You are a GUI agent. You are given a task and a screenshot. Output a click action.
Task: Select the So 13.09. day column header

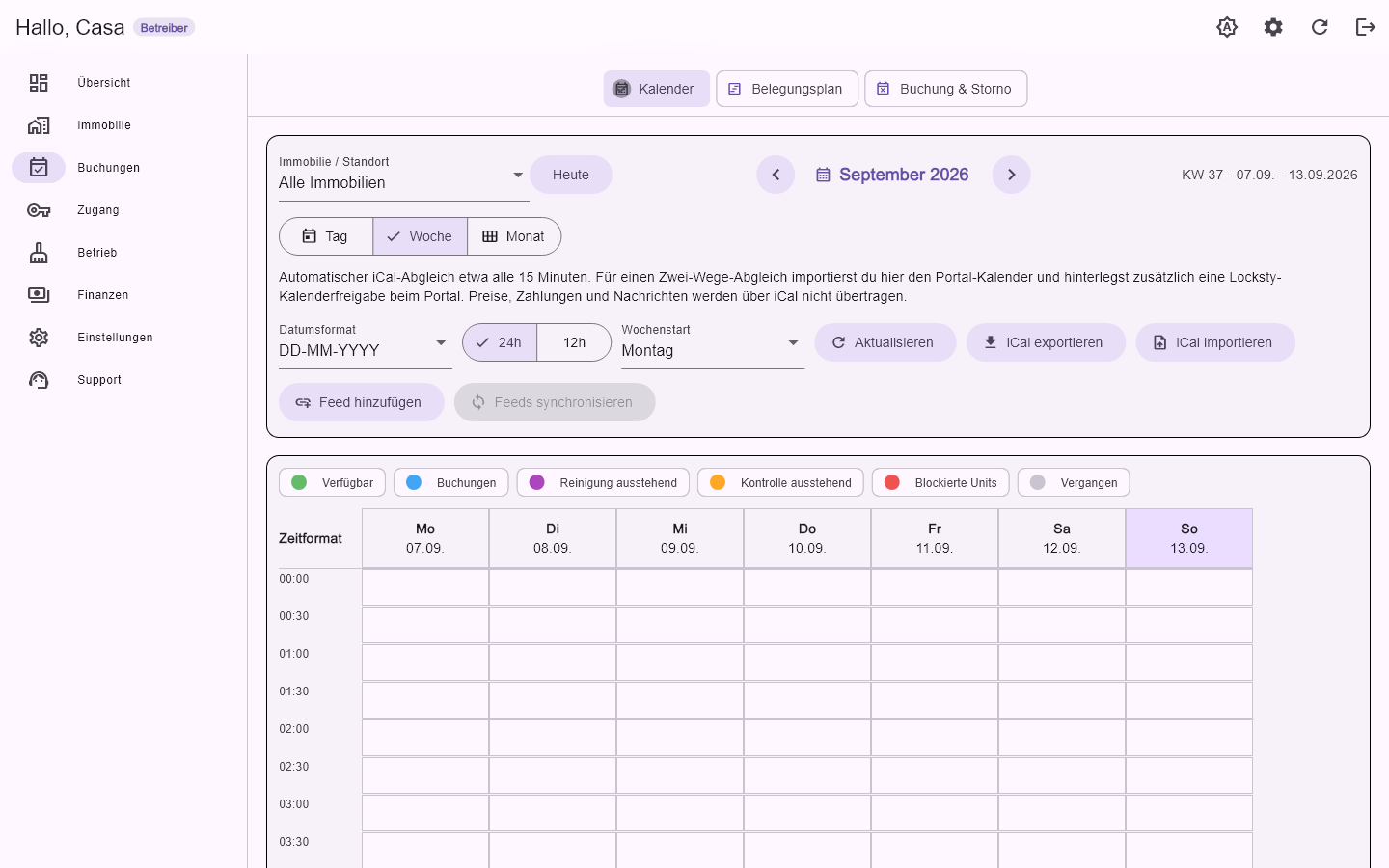click(1189, 538)
